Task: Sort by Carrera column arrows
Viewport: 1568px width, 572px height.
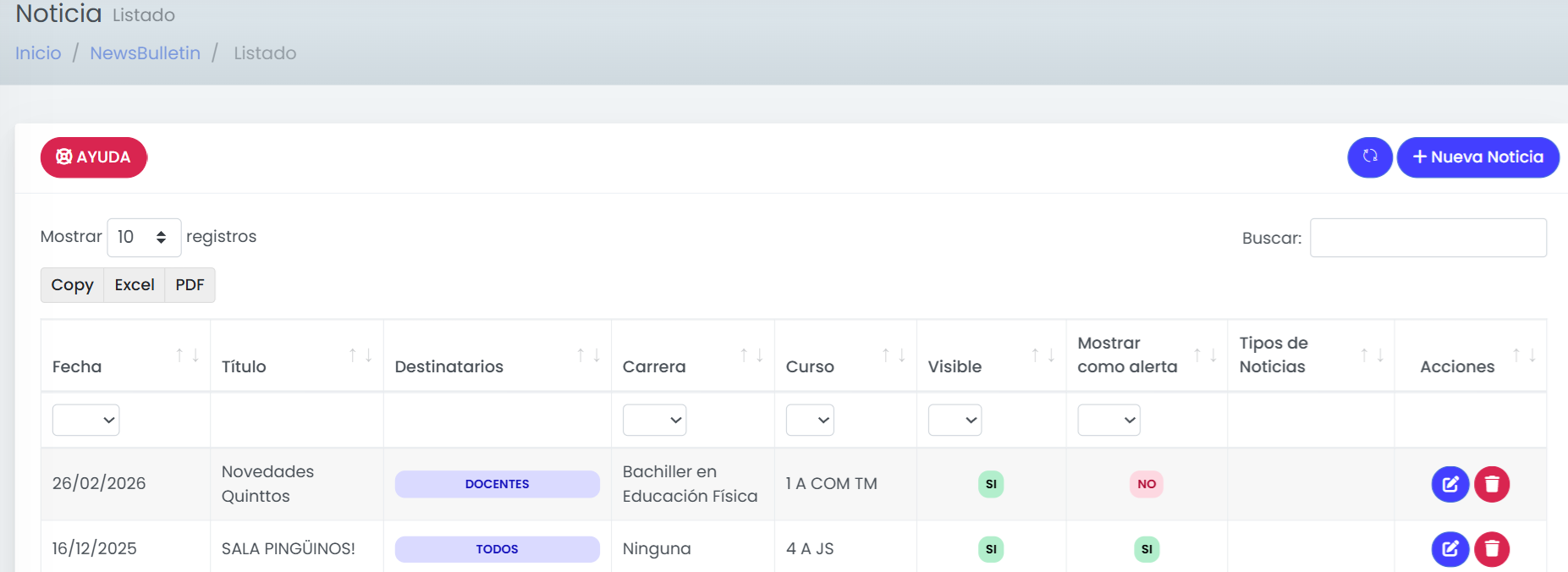Action: point(751,355)
